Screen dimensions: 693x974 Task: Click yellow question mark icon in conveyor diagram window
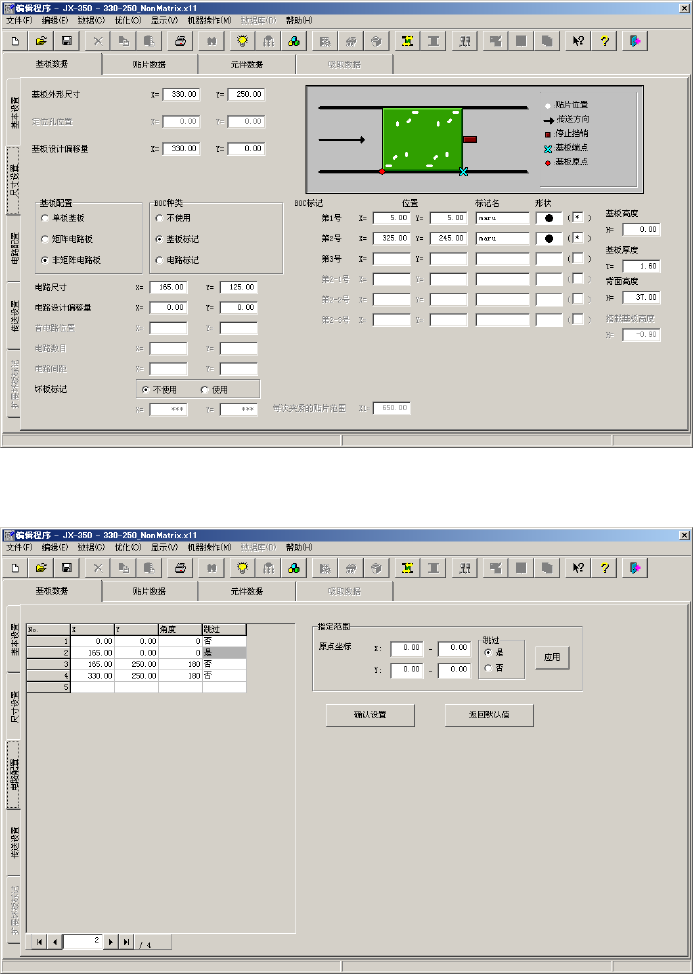click(604, 41)
